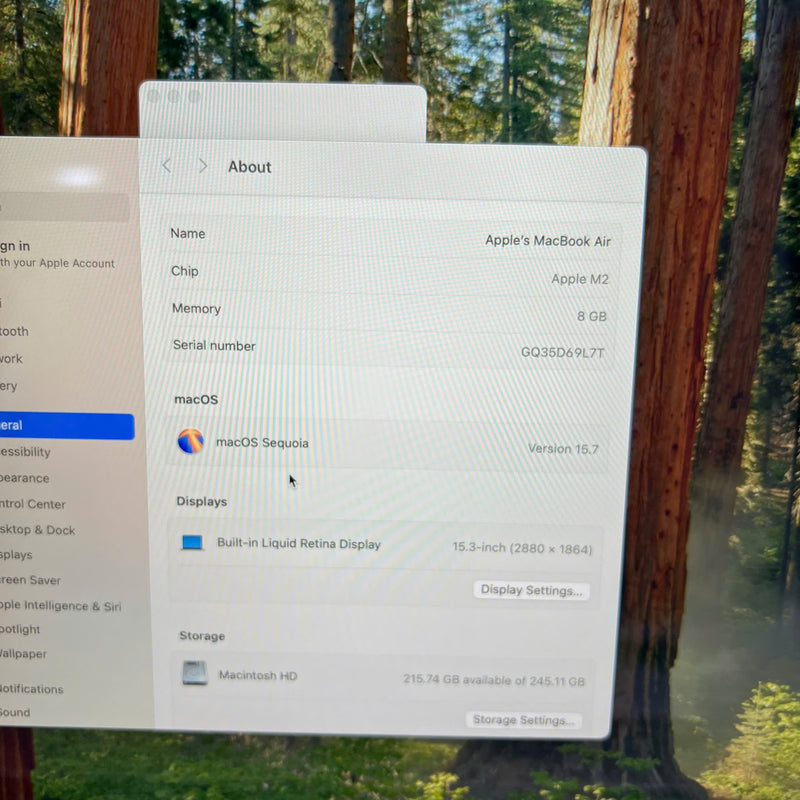The height and width of the screenshot is (800, 800).
Task: Click the forward chevron beside About
Action: pyautogui.click(x=203, y=166)
